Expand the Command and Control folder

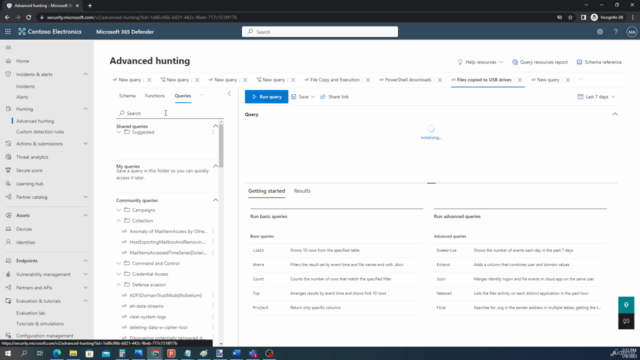point(119,263)
